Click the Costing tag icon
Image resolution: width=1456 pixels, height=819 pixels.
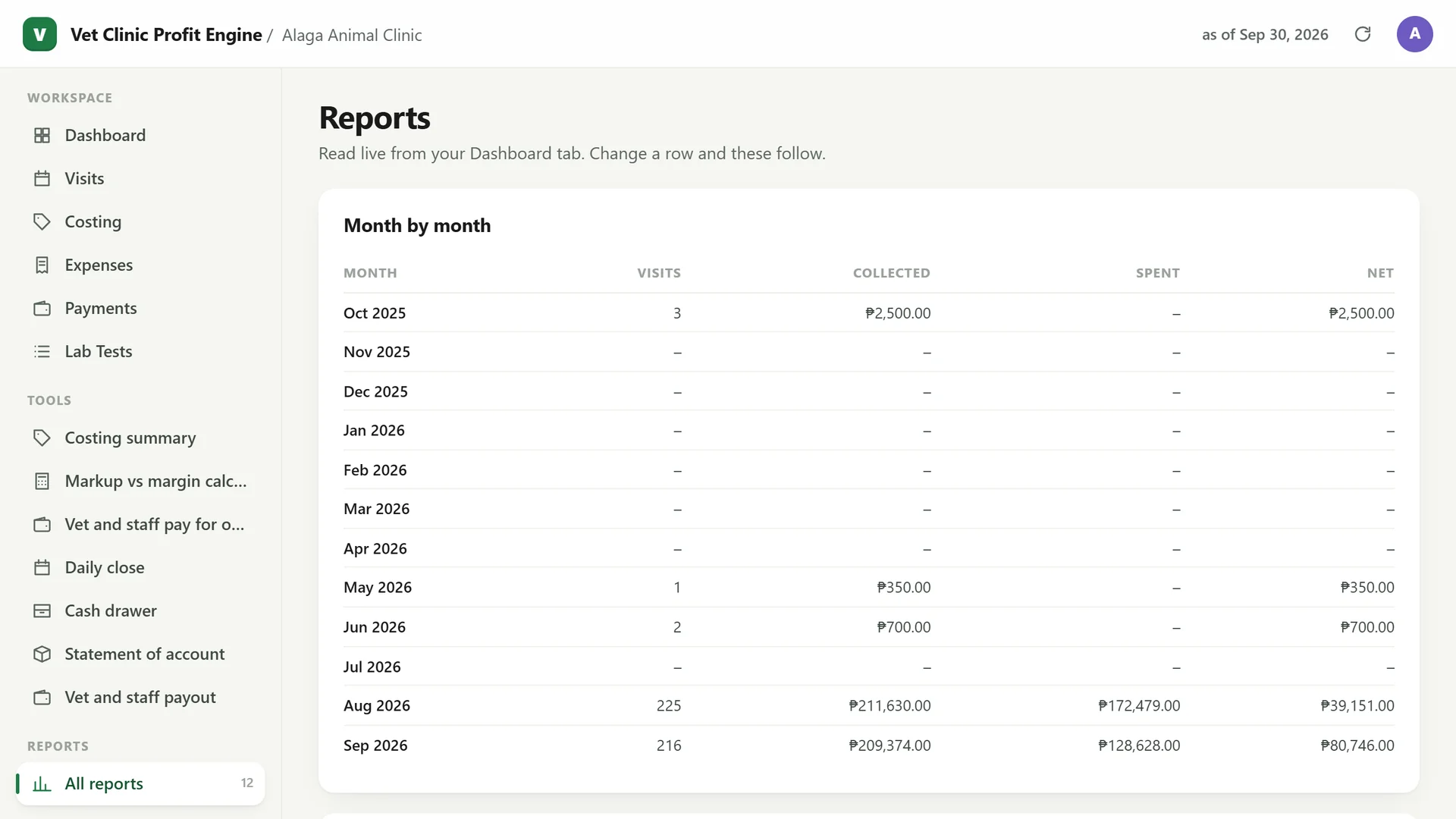(42, 221)
